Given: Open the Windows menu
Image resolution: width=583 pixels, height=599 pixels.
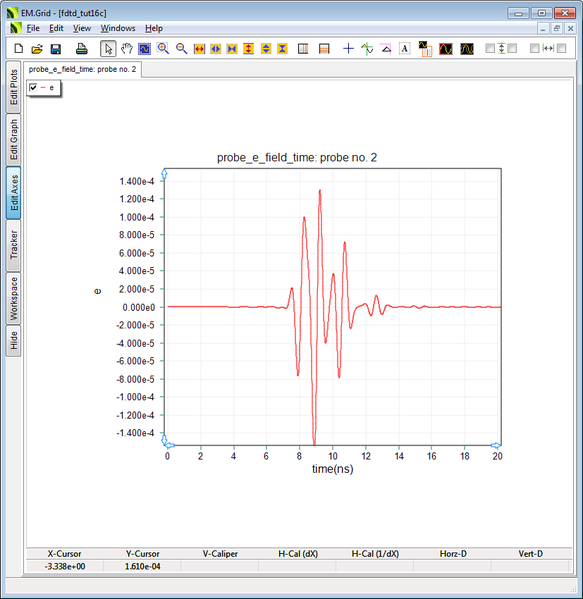Looking at the screenshot, I should pyautogui.click(x=118, y=28).
